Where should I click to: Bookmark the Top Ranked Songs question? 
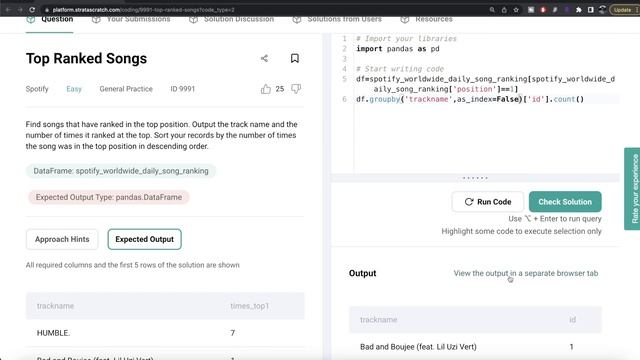(295, 58)
